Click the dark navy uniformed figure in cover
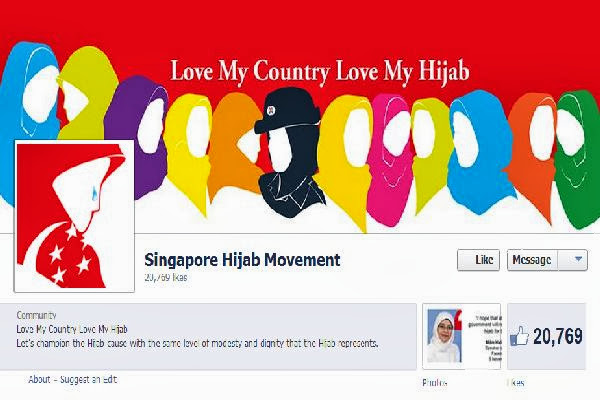This screenshot has height=400, width=600. 289,153
